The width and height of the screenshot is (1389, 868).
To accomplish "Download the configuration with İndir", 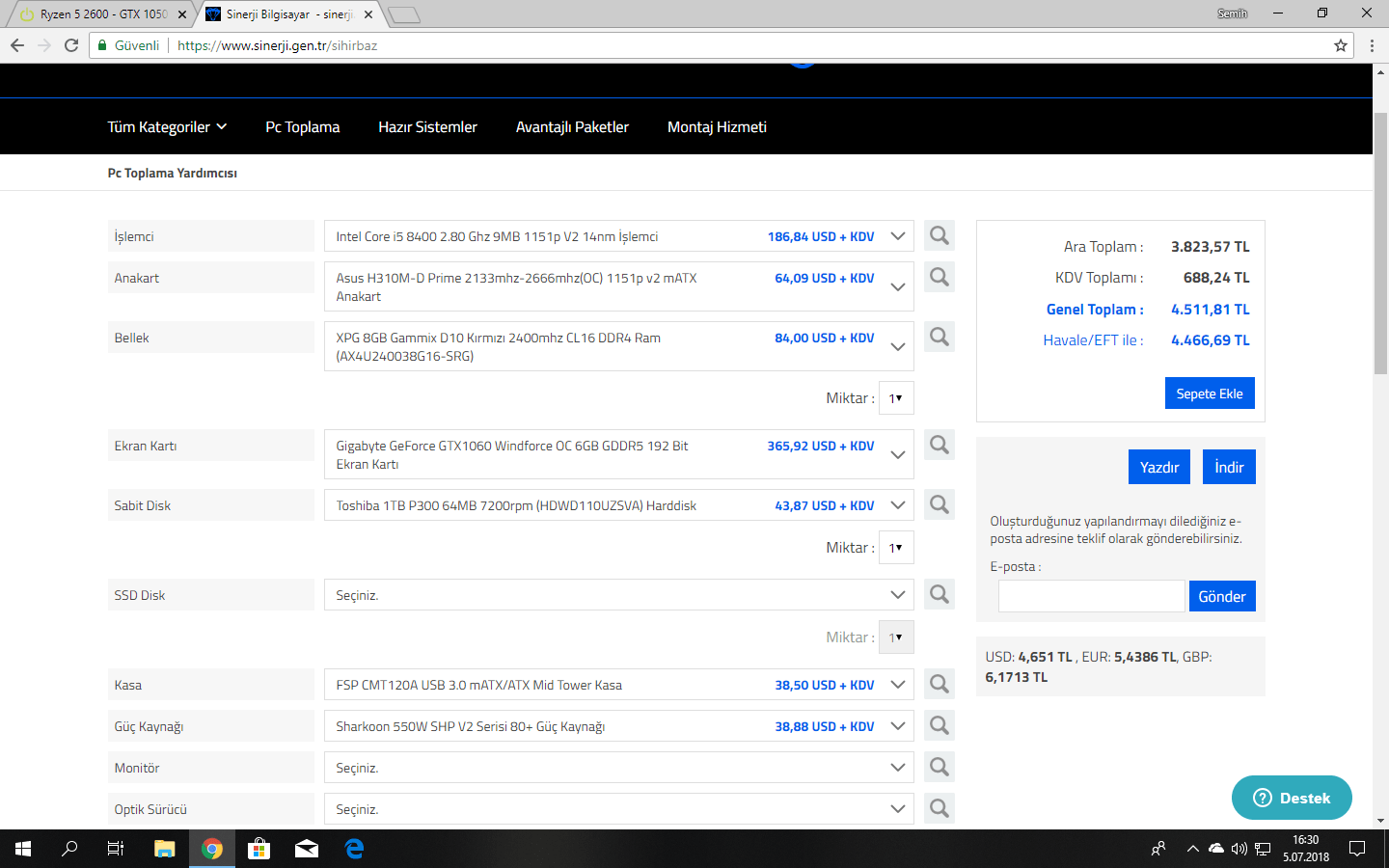I will [1229, 467].
